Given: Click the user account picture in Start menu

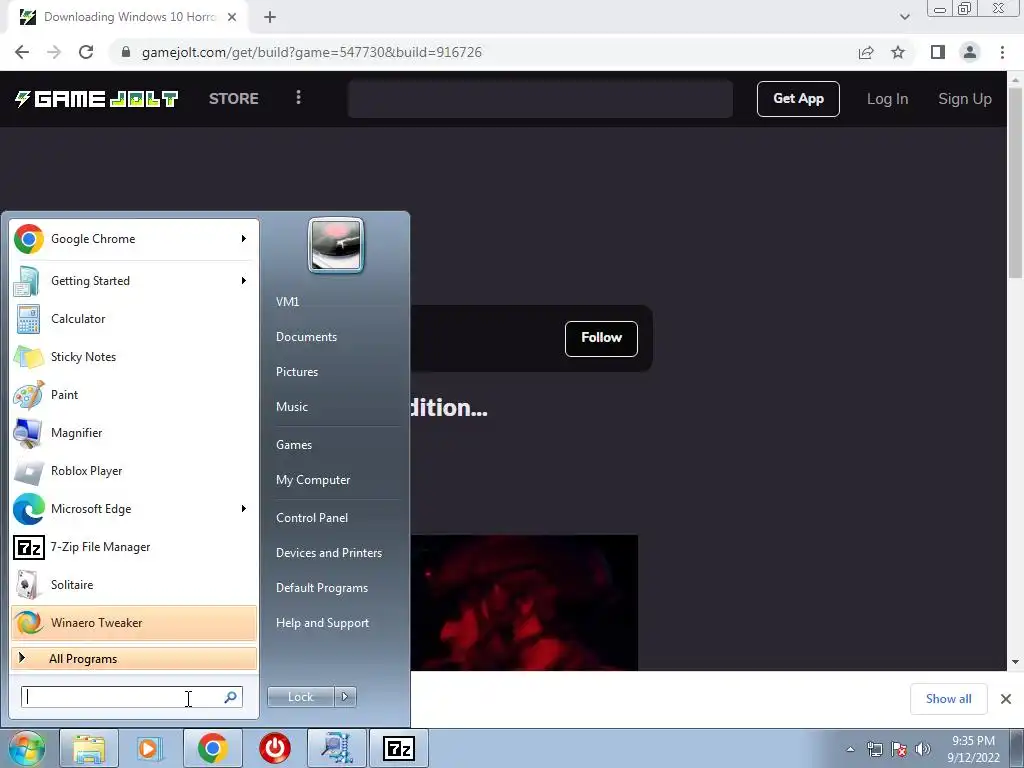Looking at the screenshot, I should tap(336, 245).
